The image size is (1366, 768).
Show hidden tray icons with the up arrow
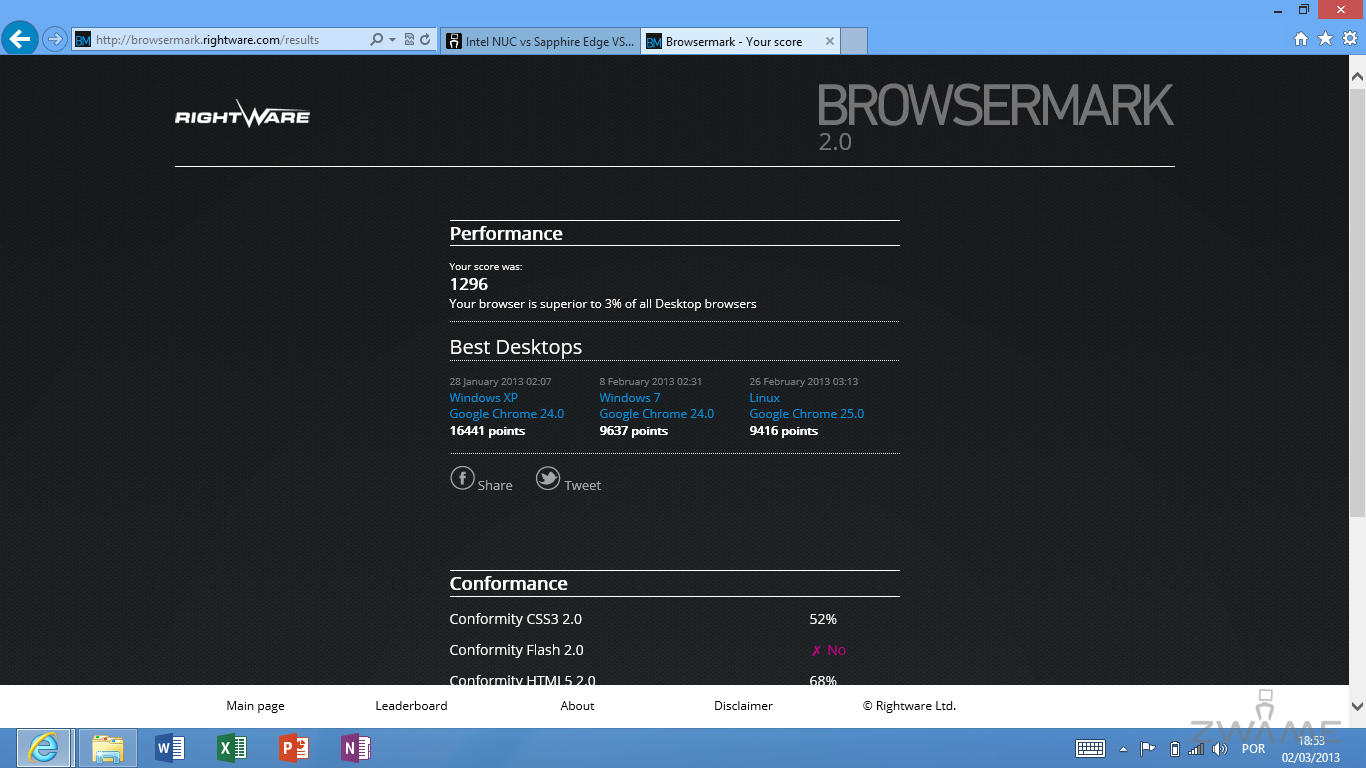pyautogui.click(x=1123, y=749)
